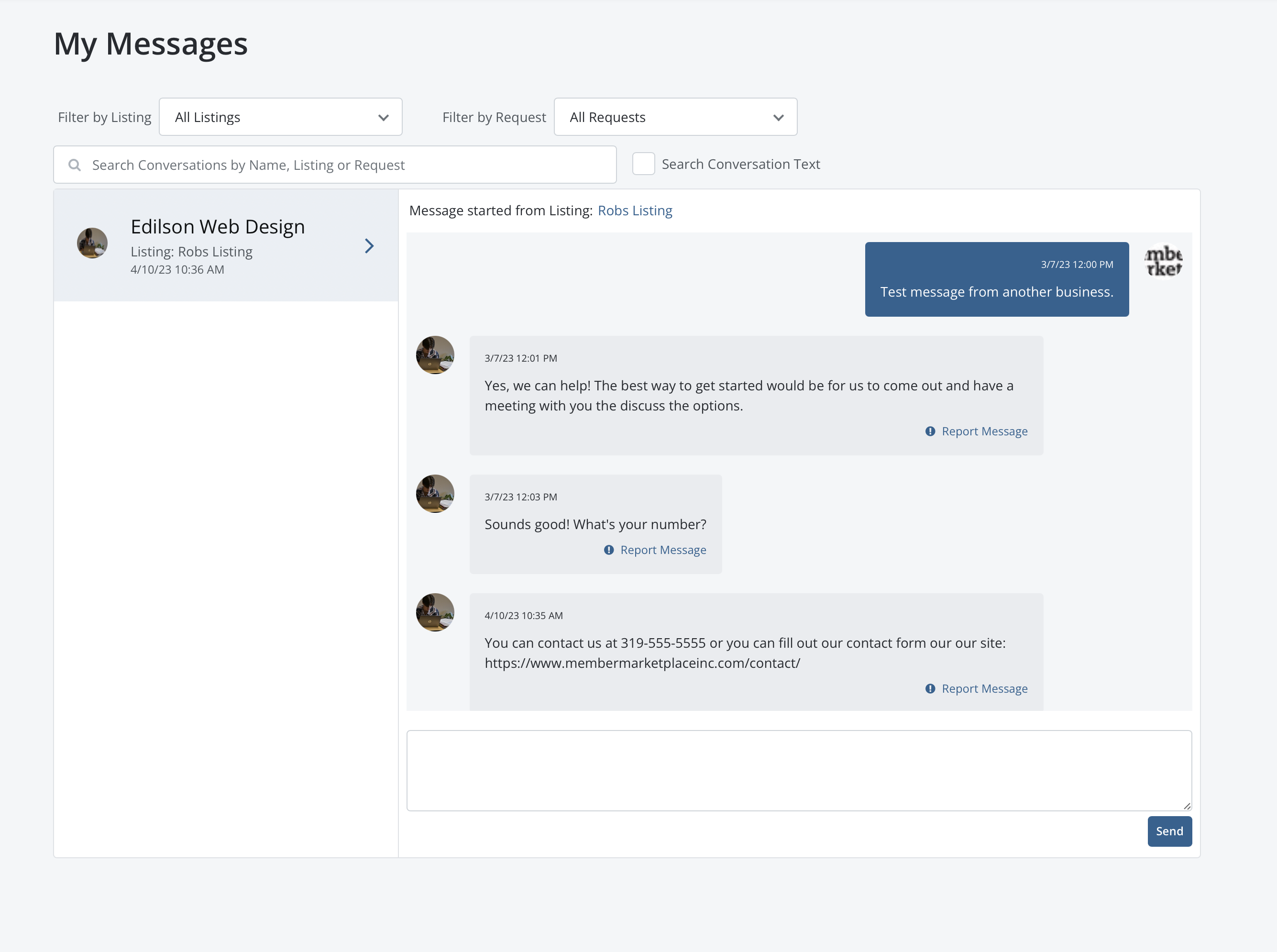Click the '3/7/23 12:00 PM' timestamp
This screenshot has height=952, width=1277.
point(1077,265)
